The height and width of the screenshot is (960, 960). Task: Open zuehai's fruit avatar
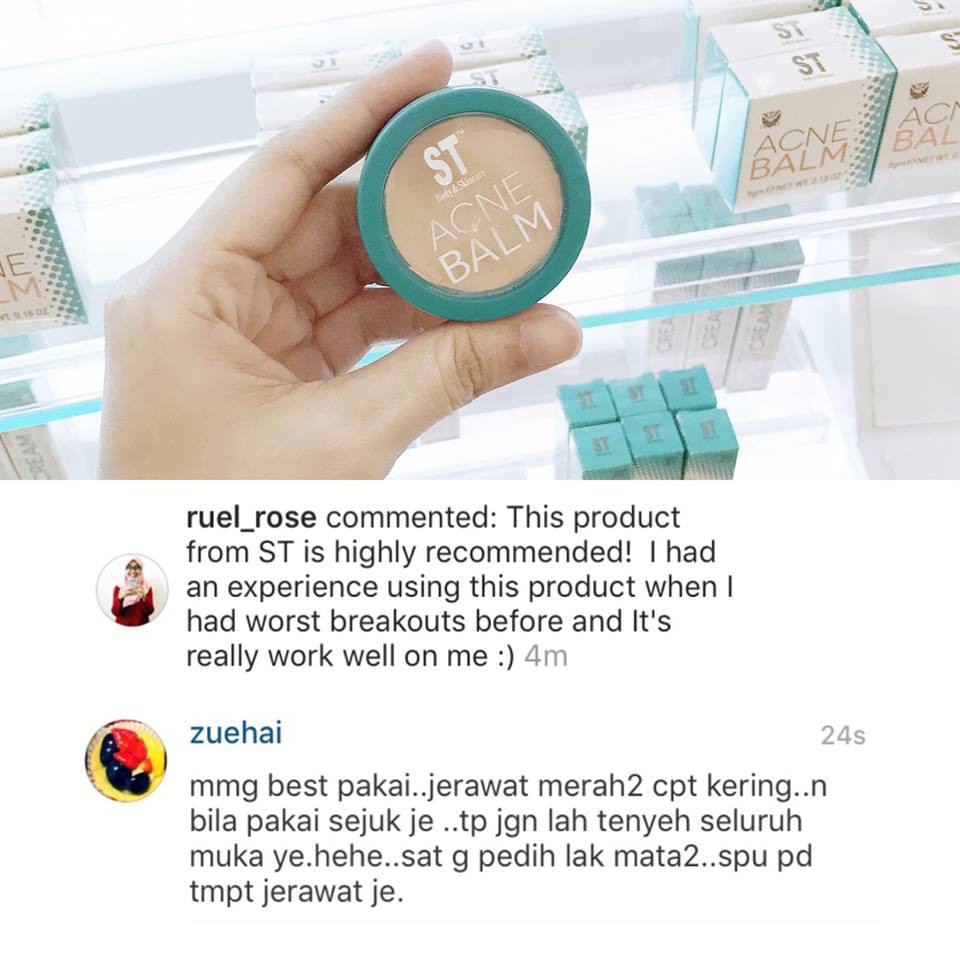(126, 760)
